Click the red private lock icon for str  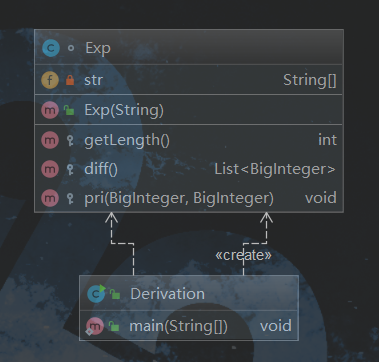[70, 80]
